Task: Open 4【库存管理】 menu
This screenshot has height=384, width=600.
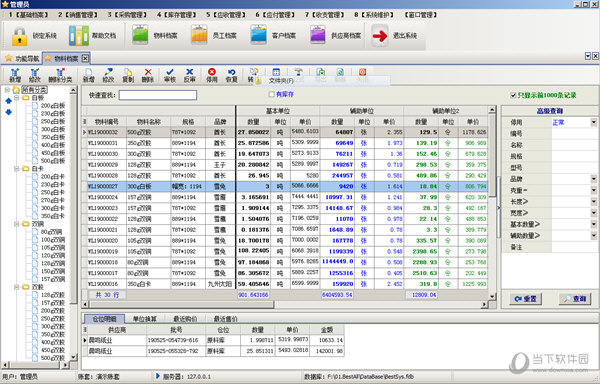Action: click(x=176, y=15)
